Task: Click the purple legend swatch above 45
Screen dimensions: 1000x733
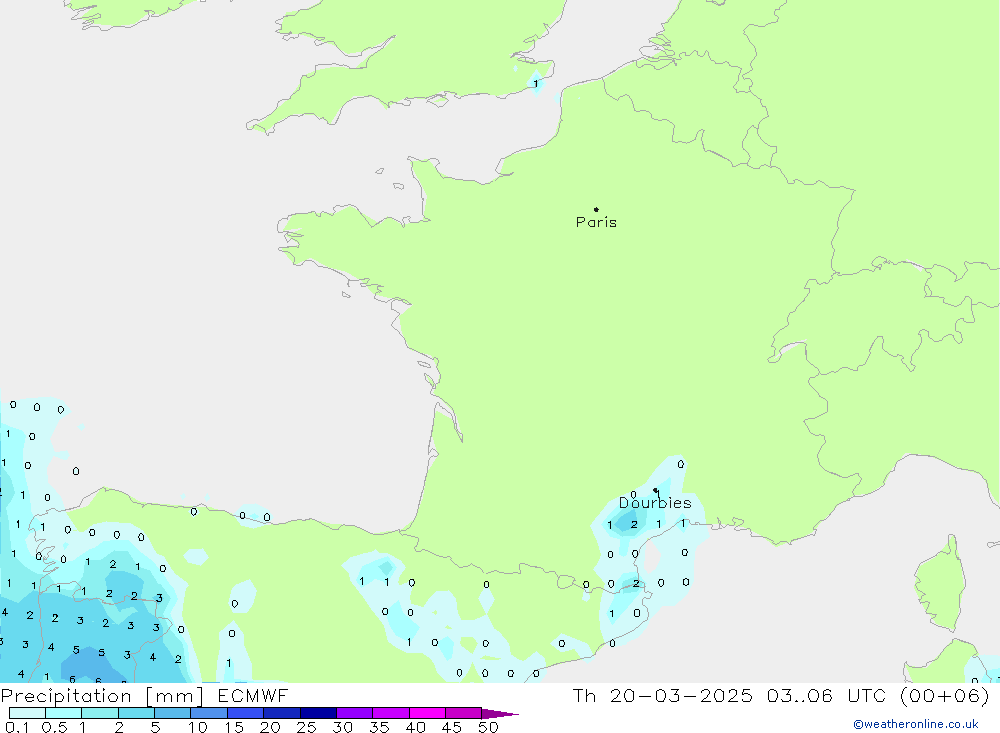Action: 463,713
